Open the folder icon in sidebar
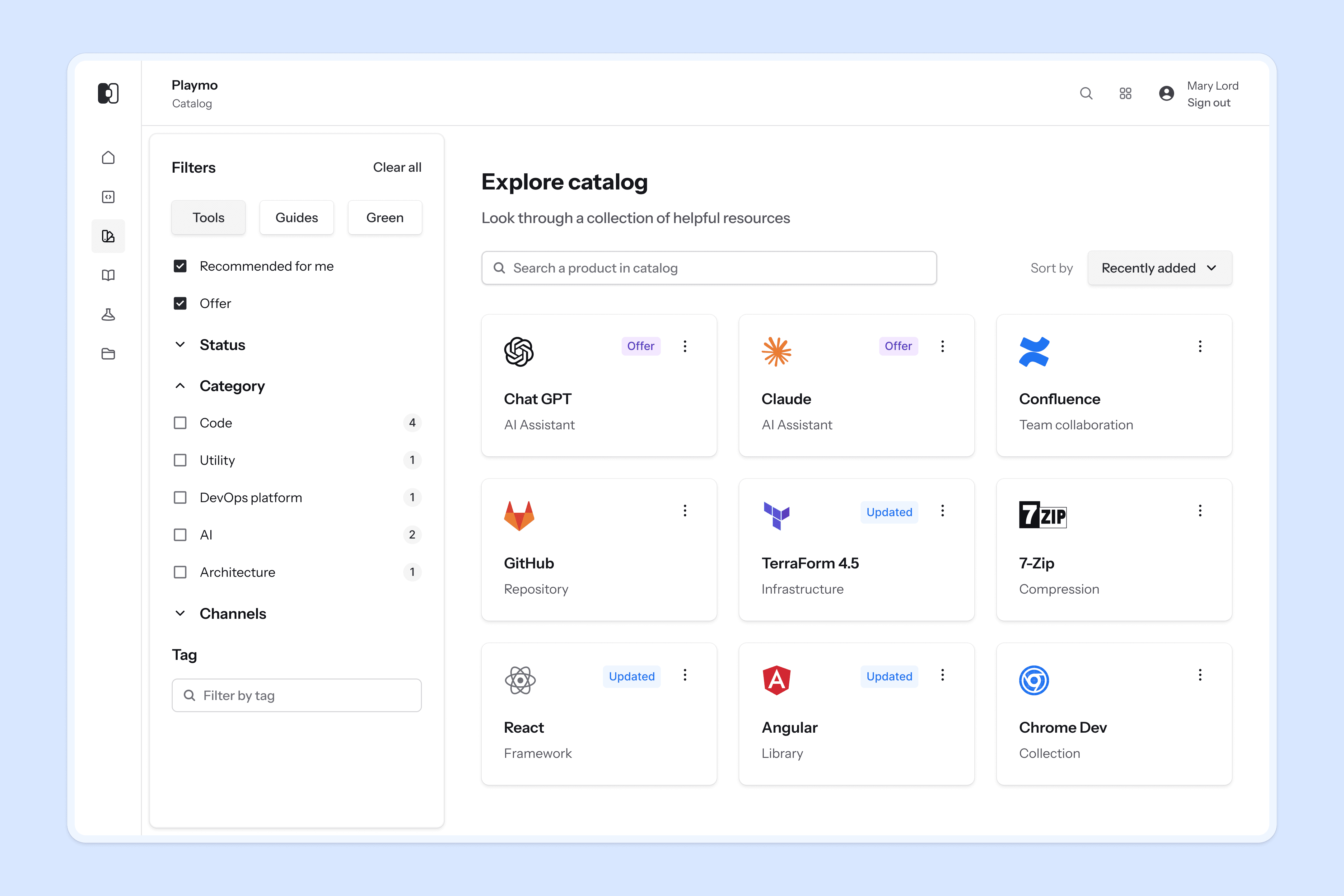Image resolution: width=1344 pixels, height=896 pixels. point(108,354)
